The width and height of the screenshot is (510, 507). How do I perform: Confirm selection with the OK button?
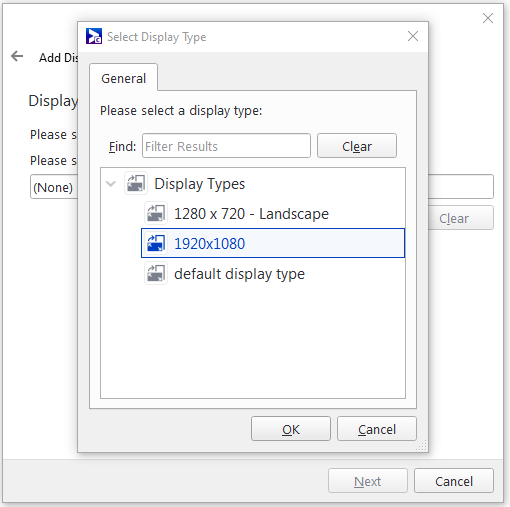(x=291, y=429)
